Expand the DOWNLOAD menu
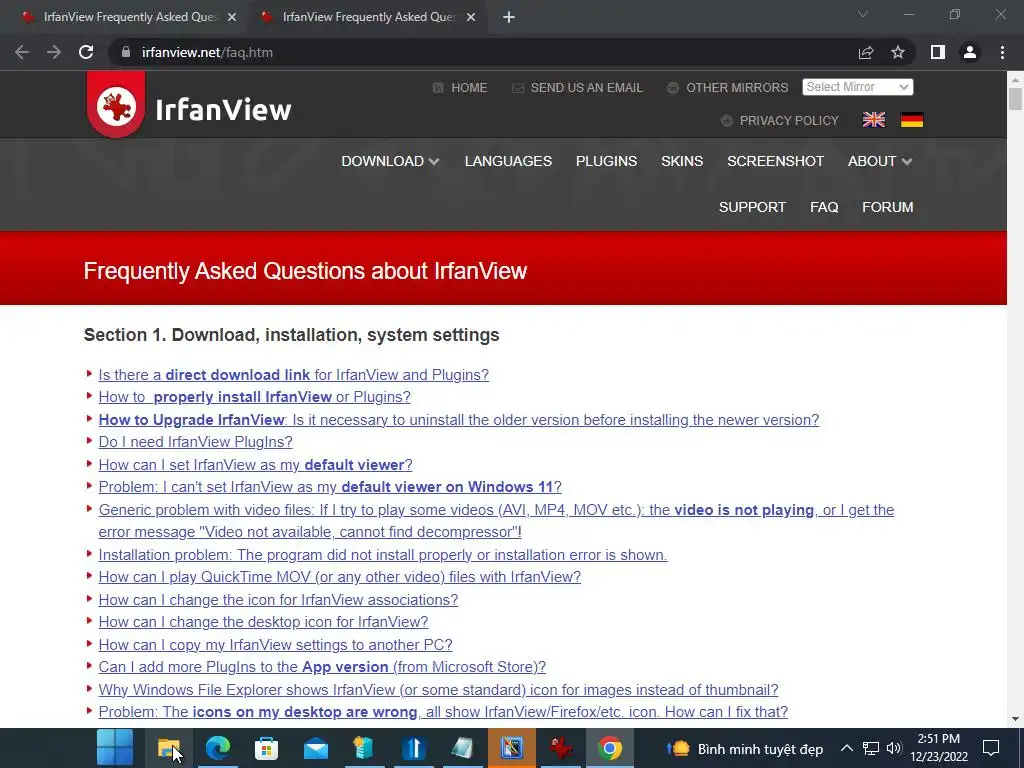The image size is (1024, 768). coord(390,161)
